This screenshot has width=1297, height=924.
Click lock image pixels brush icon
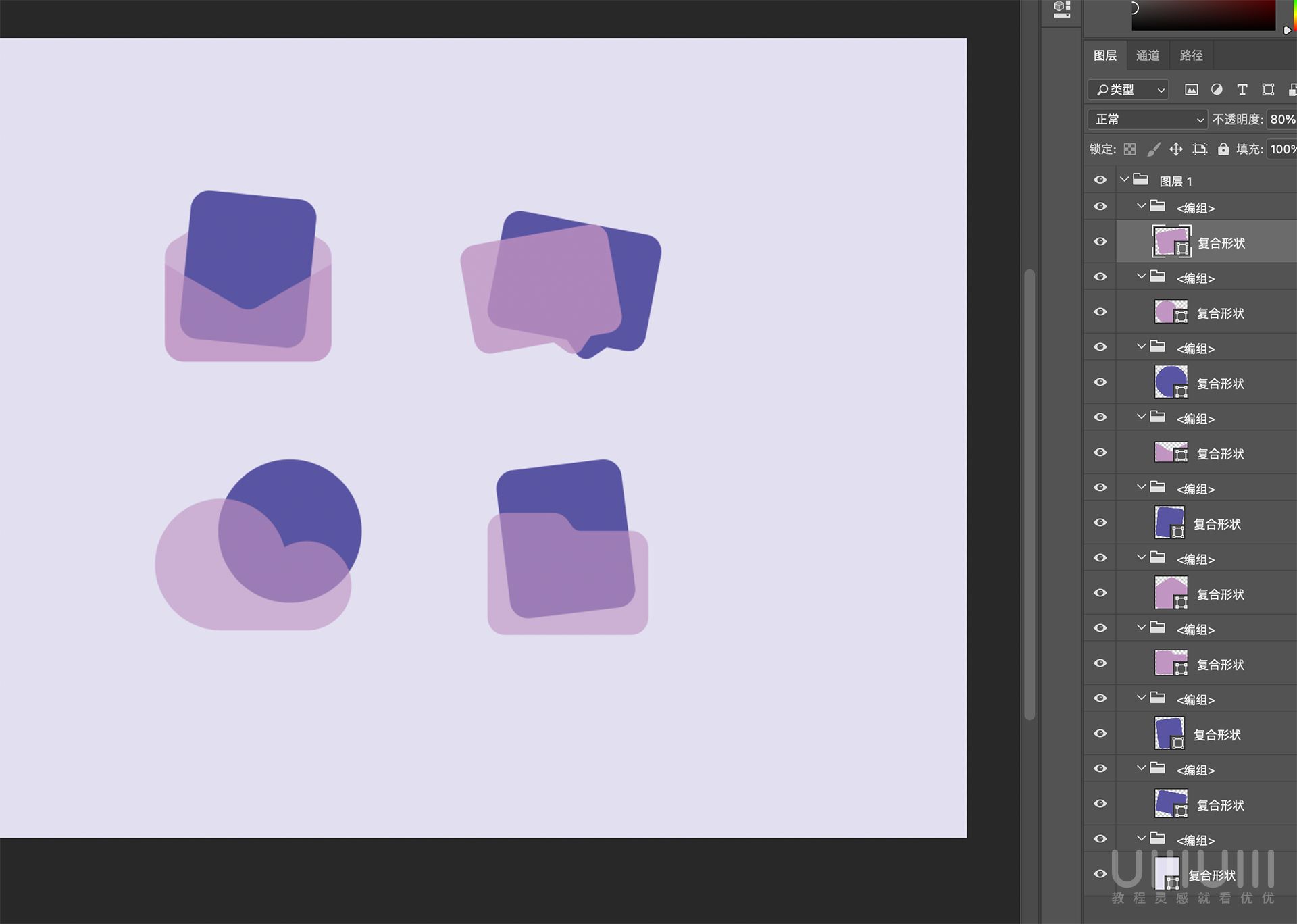[x=1154, y=149]
